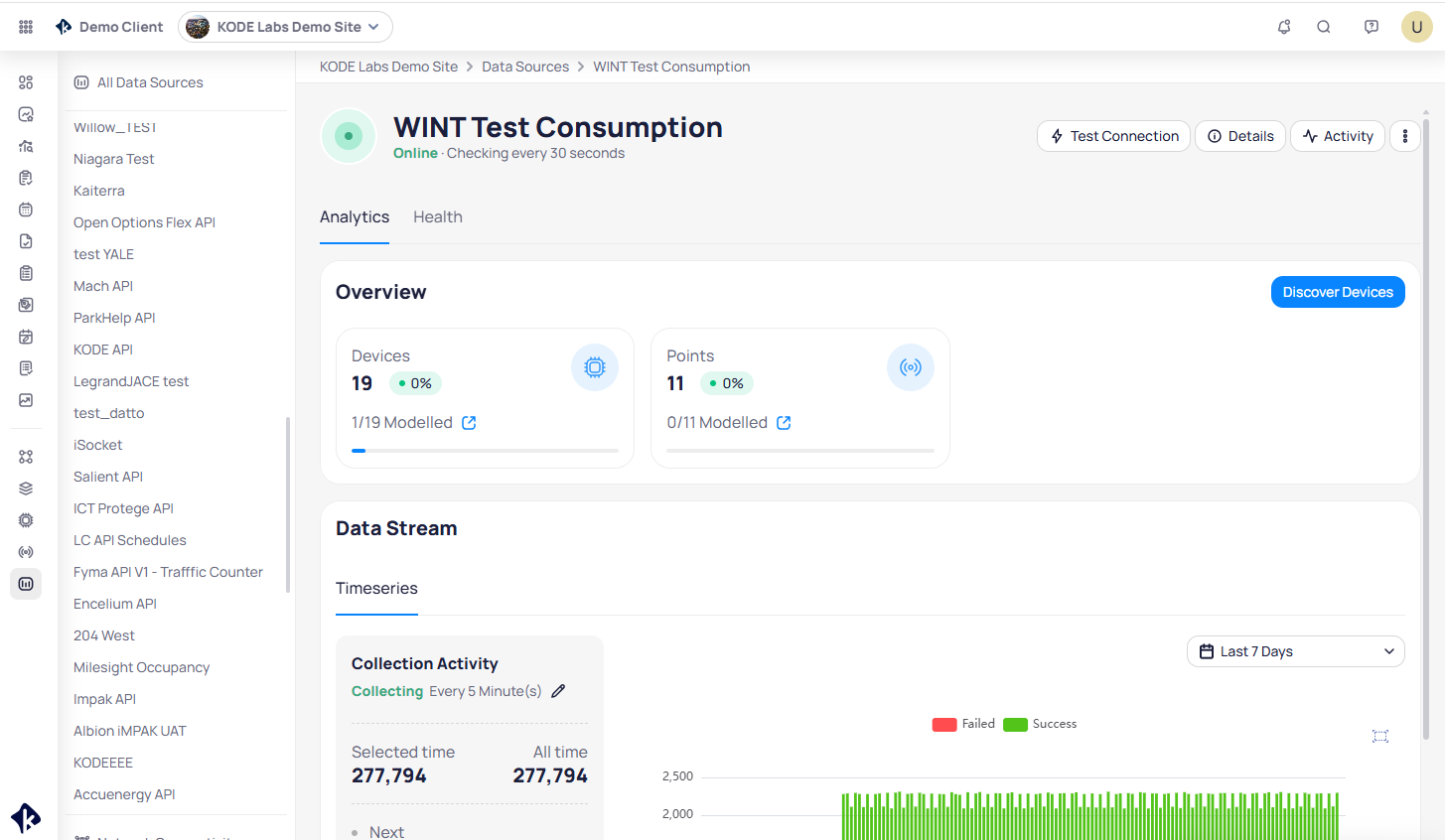Select Open Options Flex API source
The height and width of the screenshot is (840, 1445).
[144, 222]
